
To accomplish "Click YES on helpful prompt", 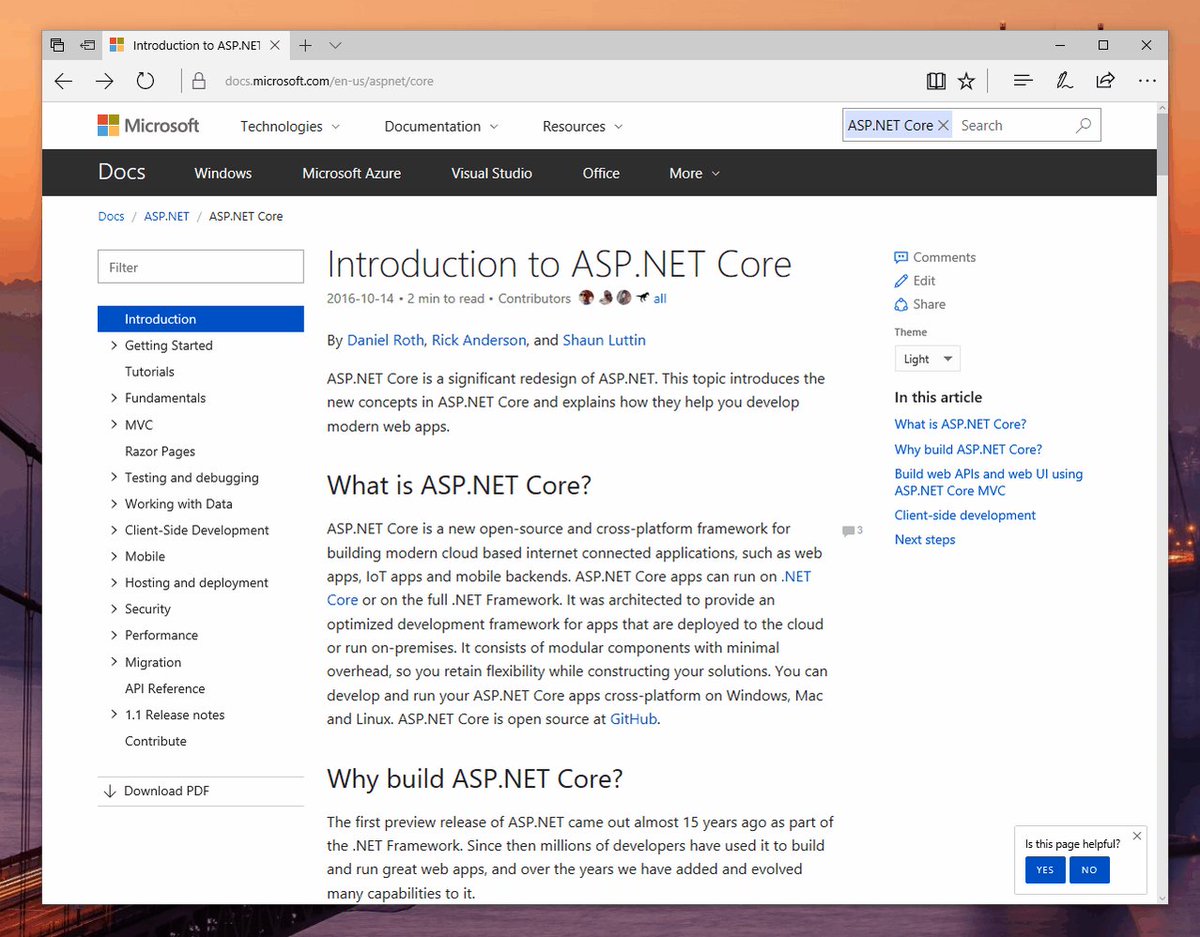I will (x=1045, y=870).
